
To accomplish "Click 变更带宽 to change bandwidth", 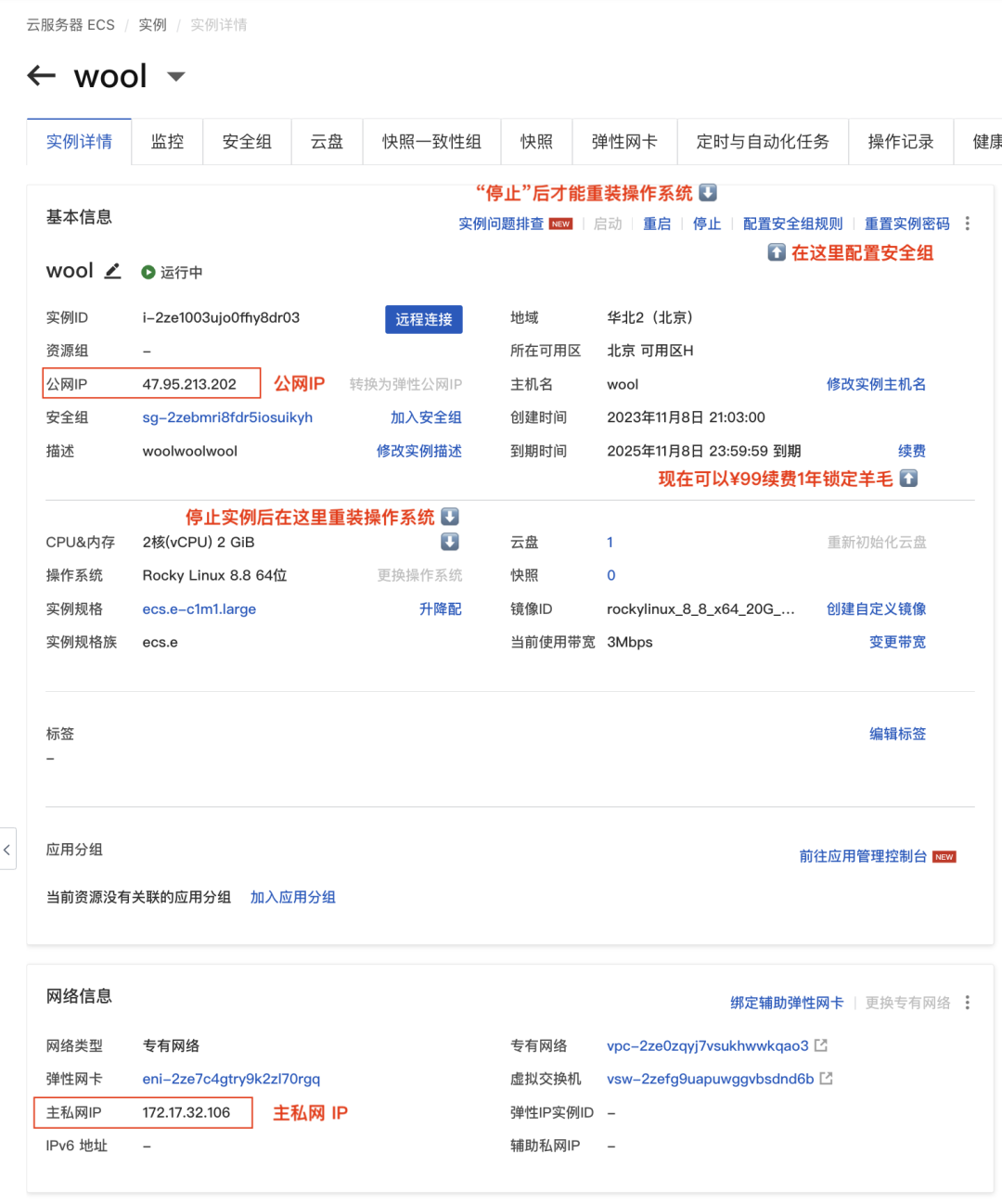I will (896, 641).
